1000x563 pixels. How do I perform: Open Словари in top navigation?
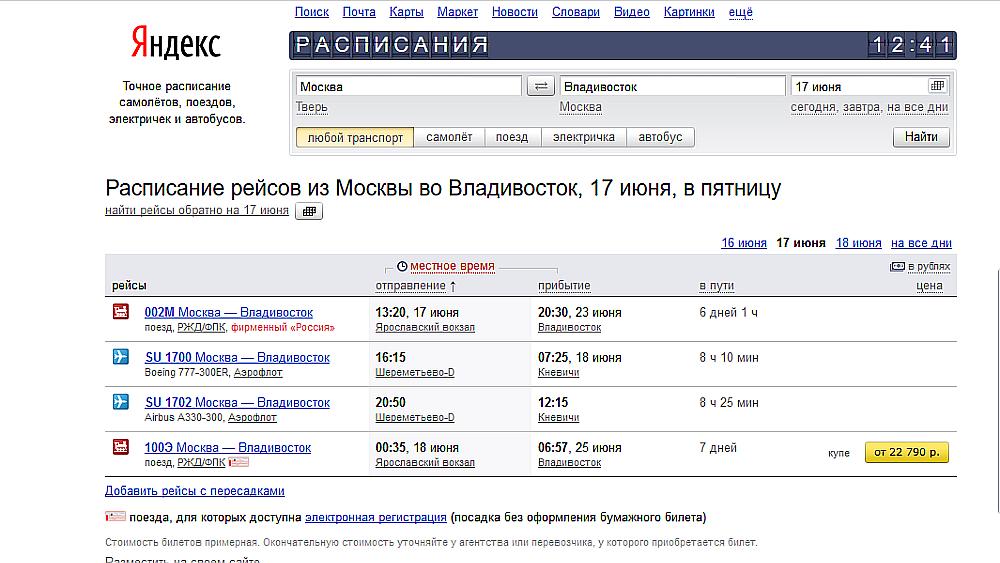click(575, 11)
